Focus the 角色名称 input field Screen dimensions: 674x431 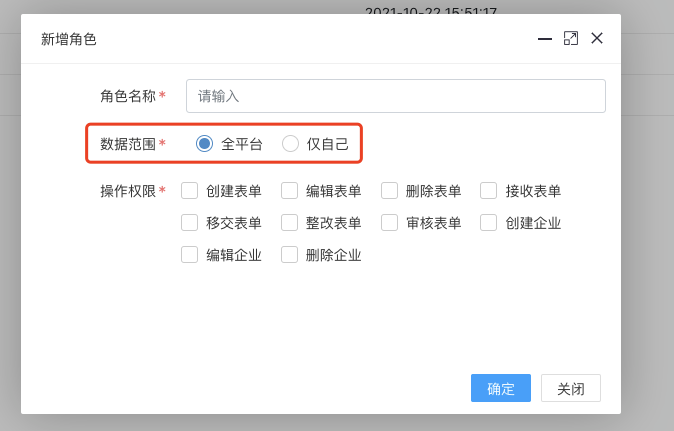[395, 96]
